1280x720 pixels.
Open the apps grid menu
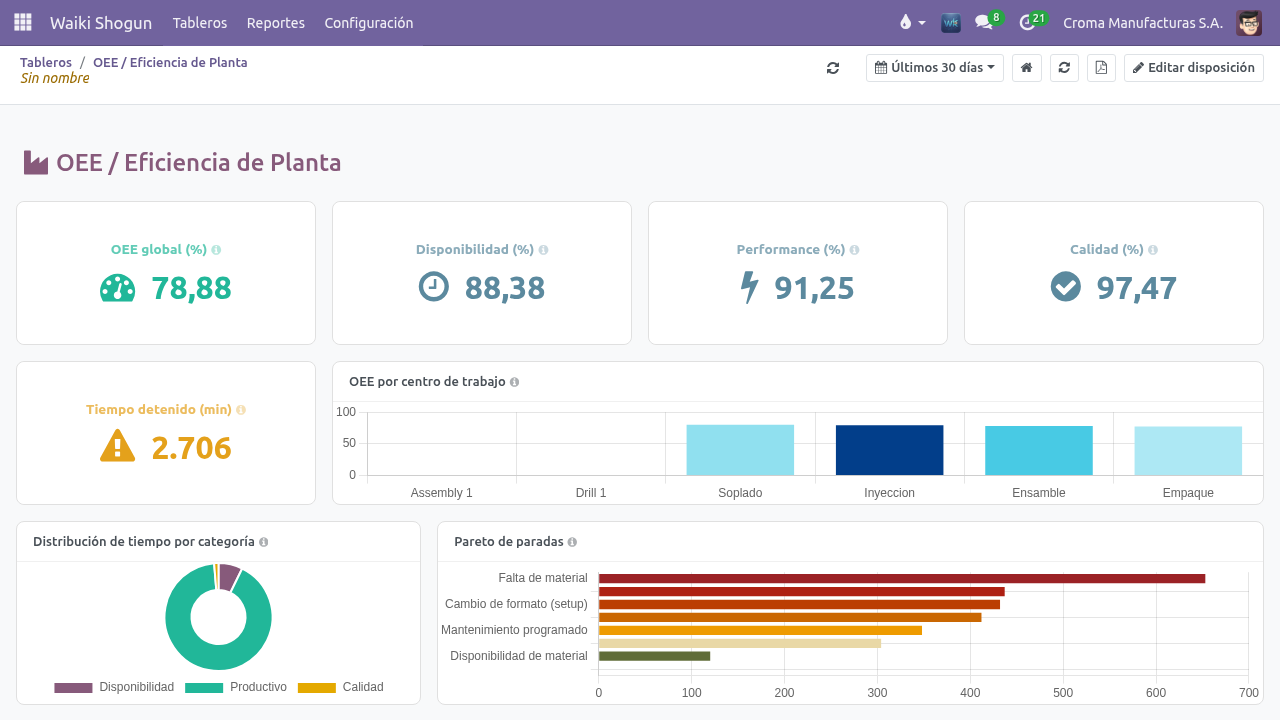coord(23,22)
